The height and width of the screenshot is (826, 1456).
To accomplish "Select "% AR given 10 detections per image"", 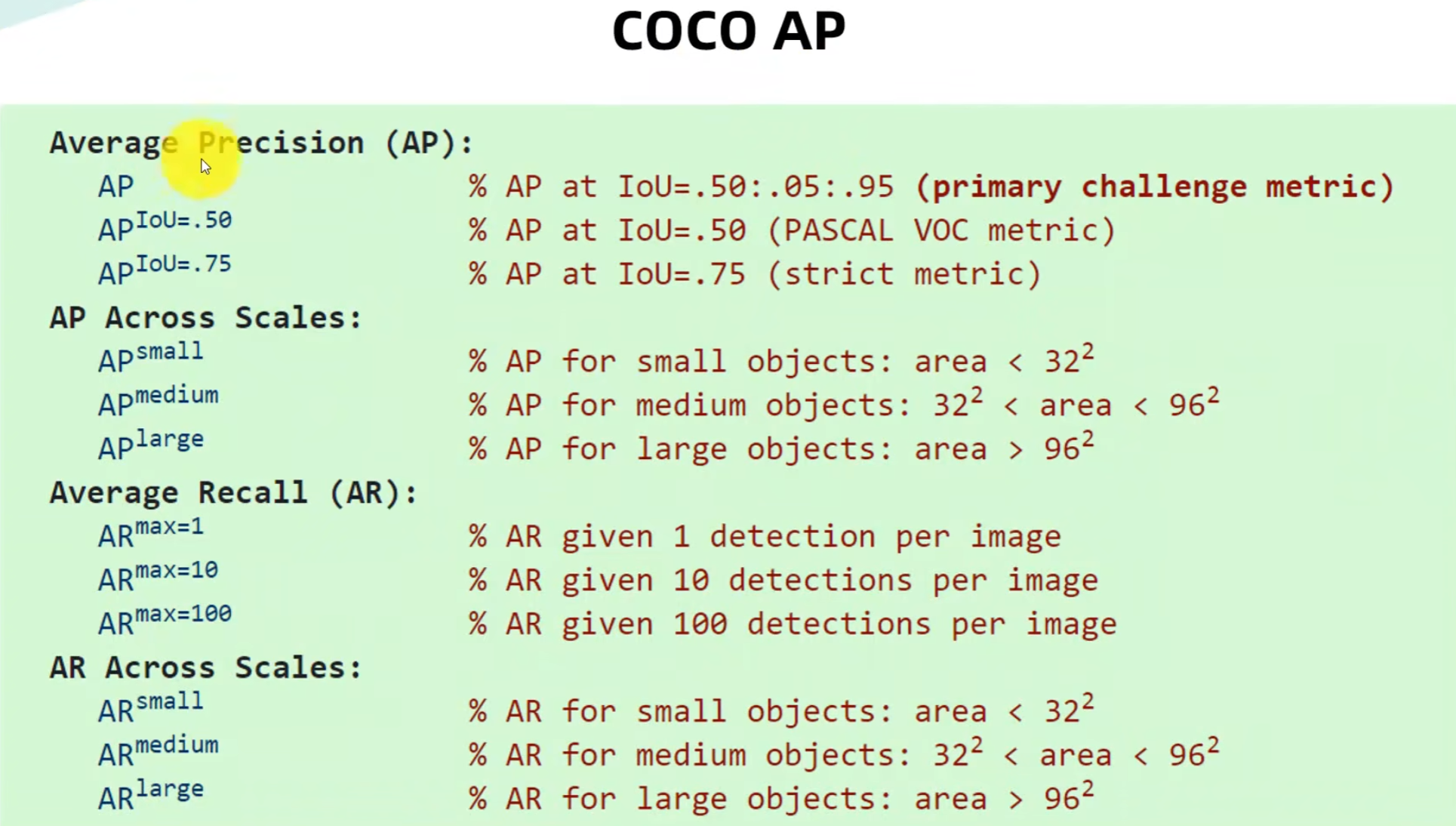I will pos(783,581).
